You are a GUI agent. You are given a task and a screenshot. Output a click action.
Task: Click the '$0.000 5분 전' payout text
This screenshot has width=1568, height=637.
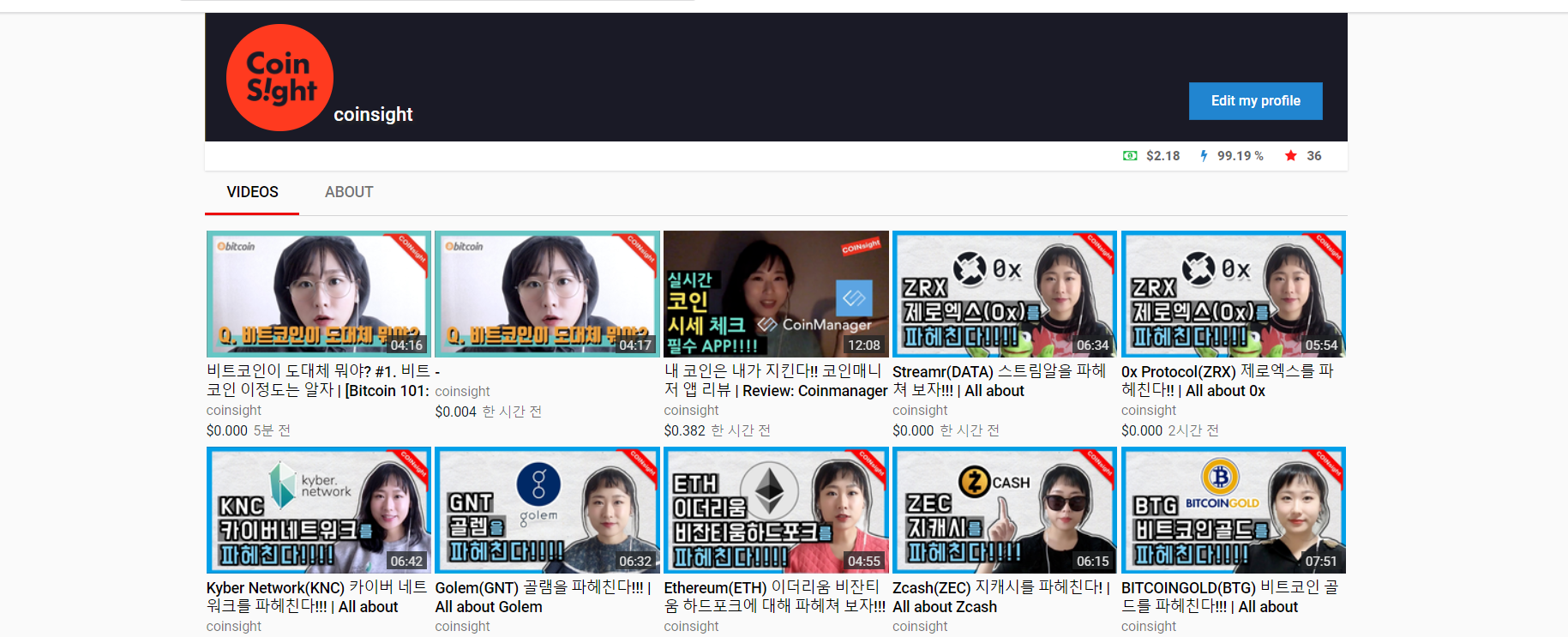click(249, 430)
